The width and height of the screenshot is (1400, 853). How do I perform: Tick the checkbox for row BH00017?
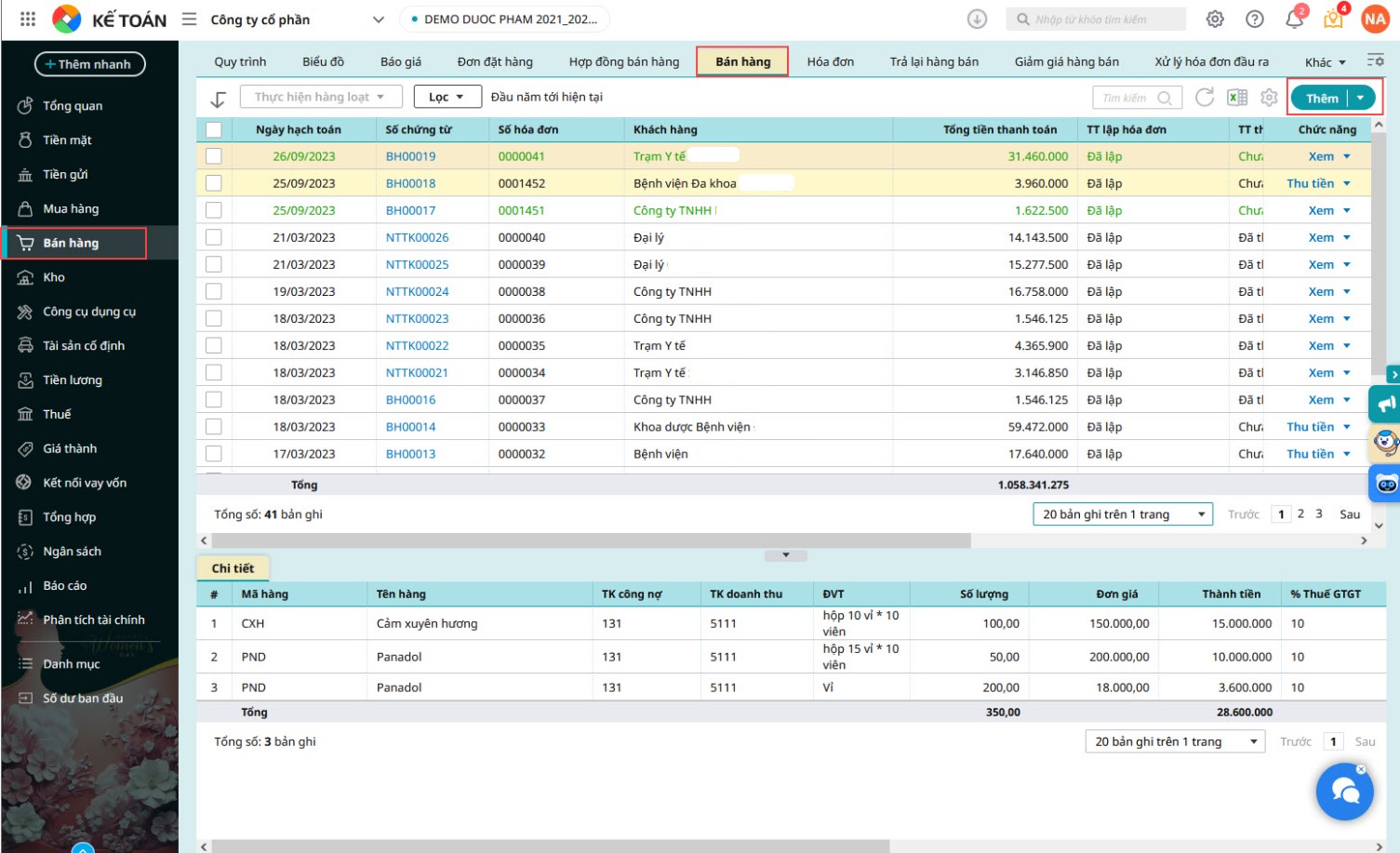coord(214,210)
